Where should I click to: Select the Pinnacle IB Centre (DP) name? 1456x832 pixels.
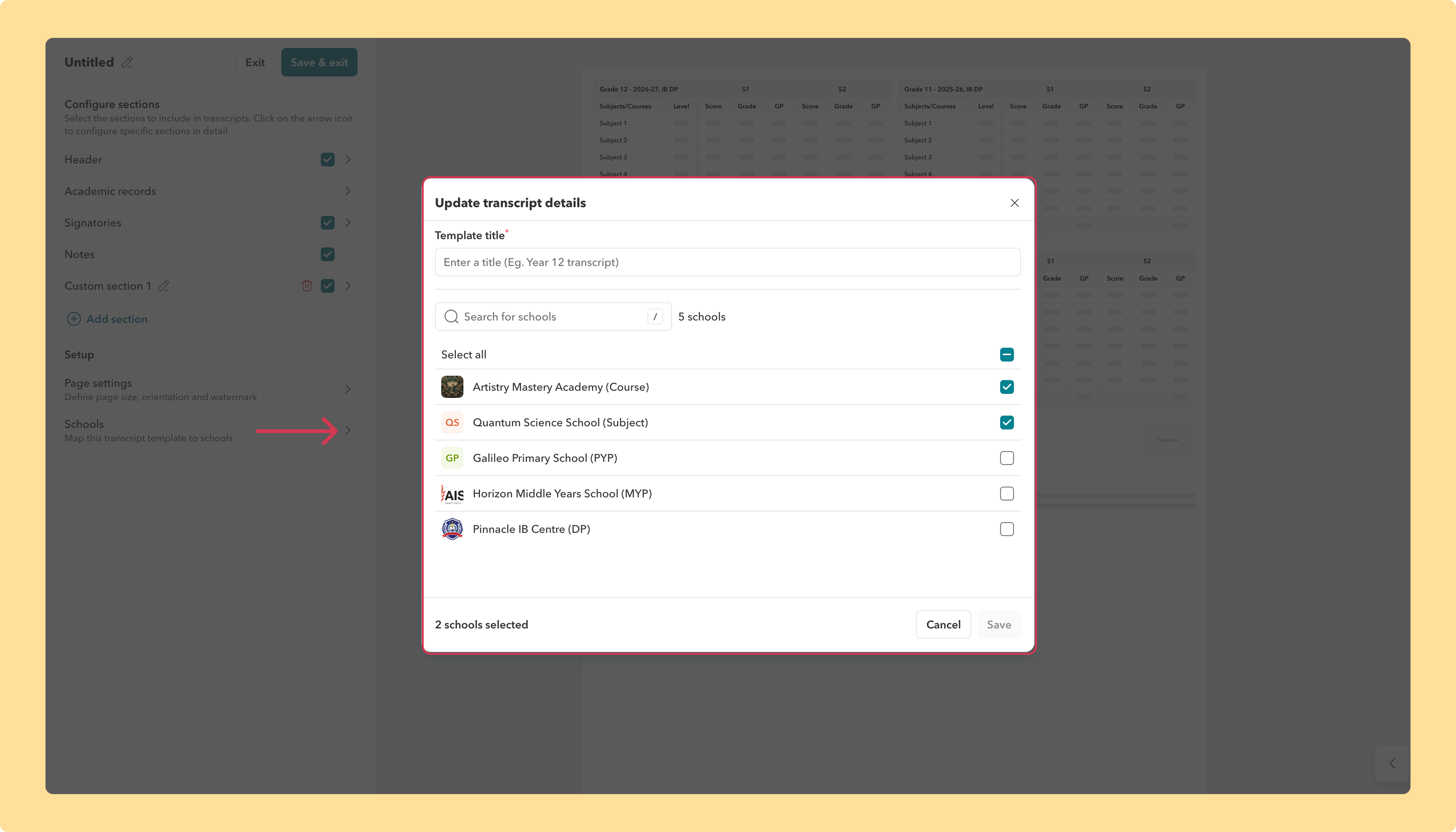point(532,529)
